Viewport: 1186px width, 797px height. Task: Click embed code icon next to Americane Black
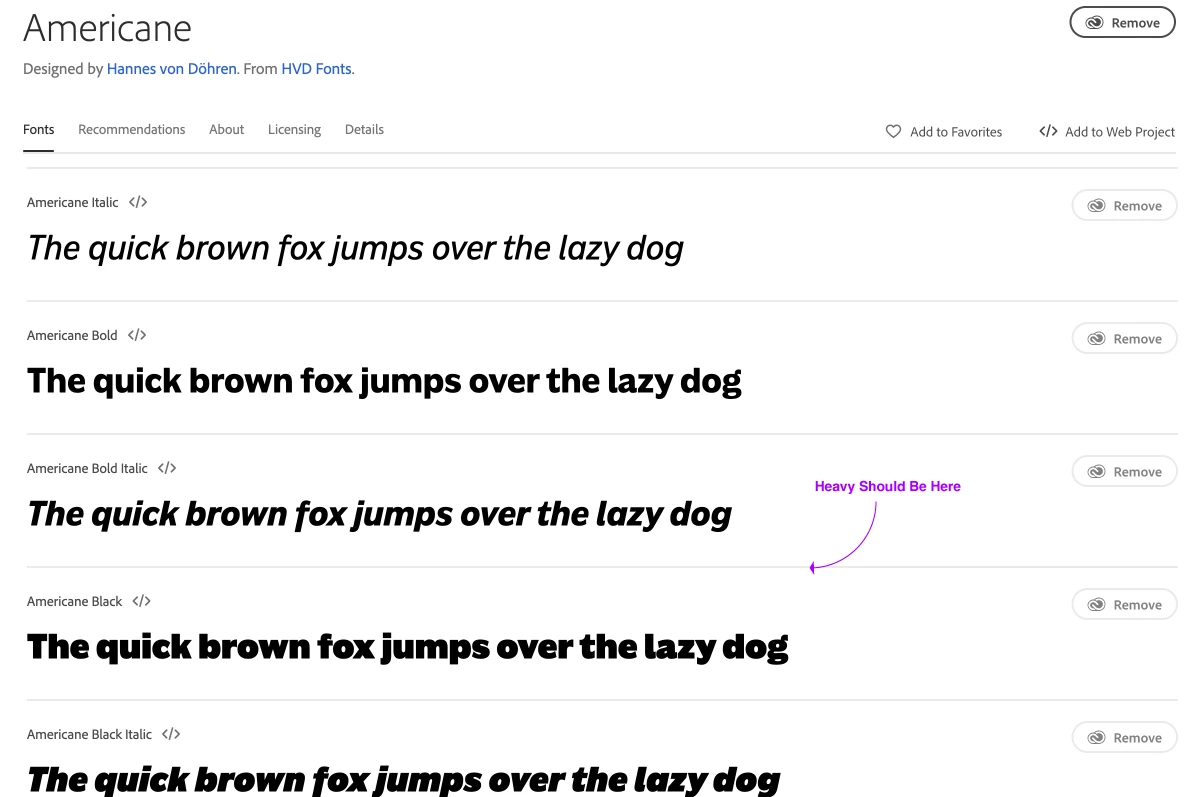click(x=141, y=601)
